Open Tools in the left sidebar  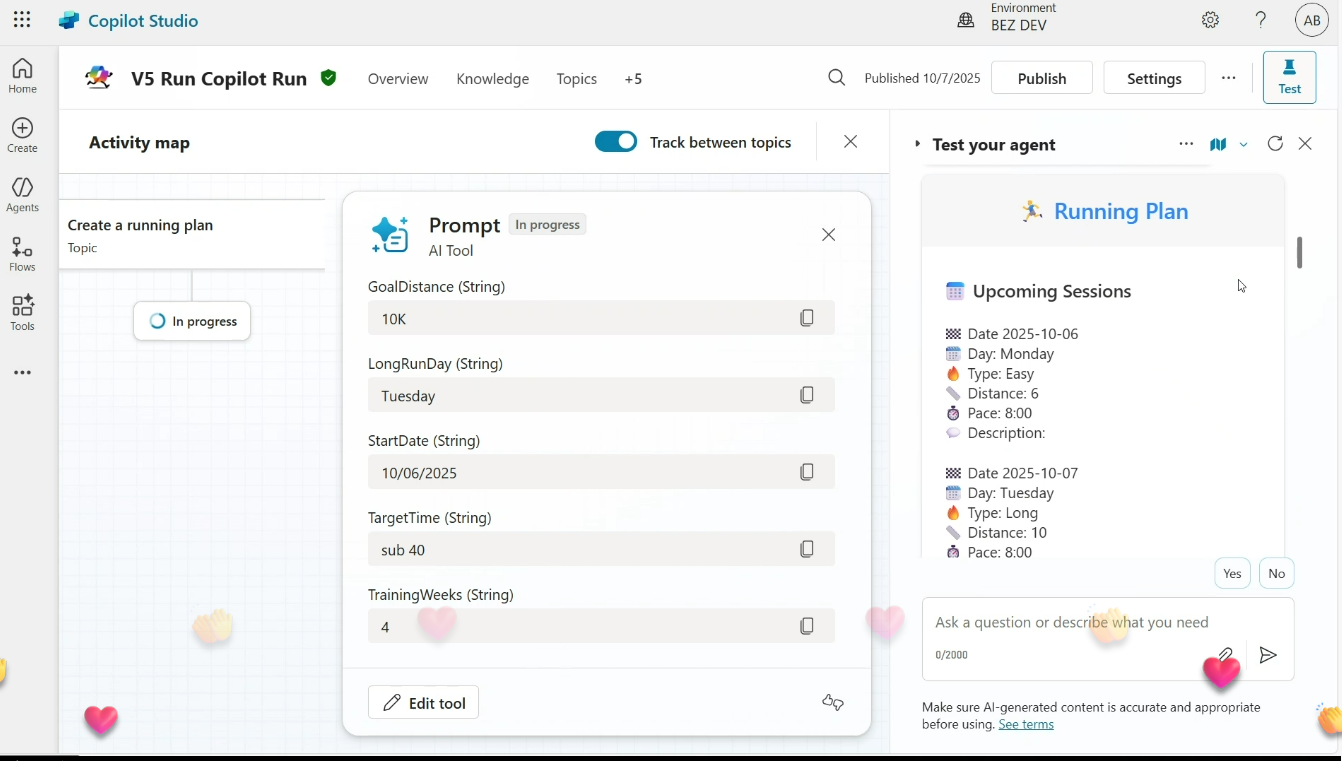click(x=22, y=313)
